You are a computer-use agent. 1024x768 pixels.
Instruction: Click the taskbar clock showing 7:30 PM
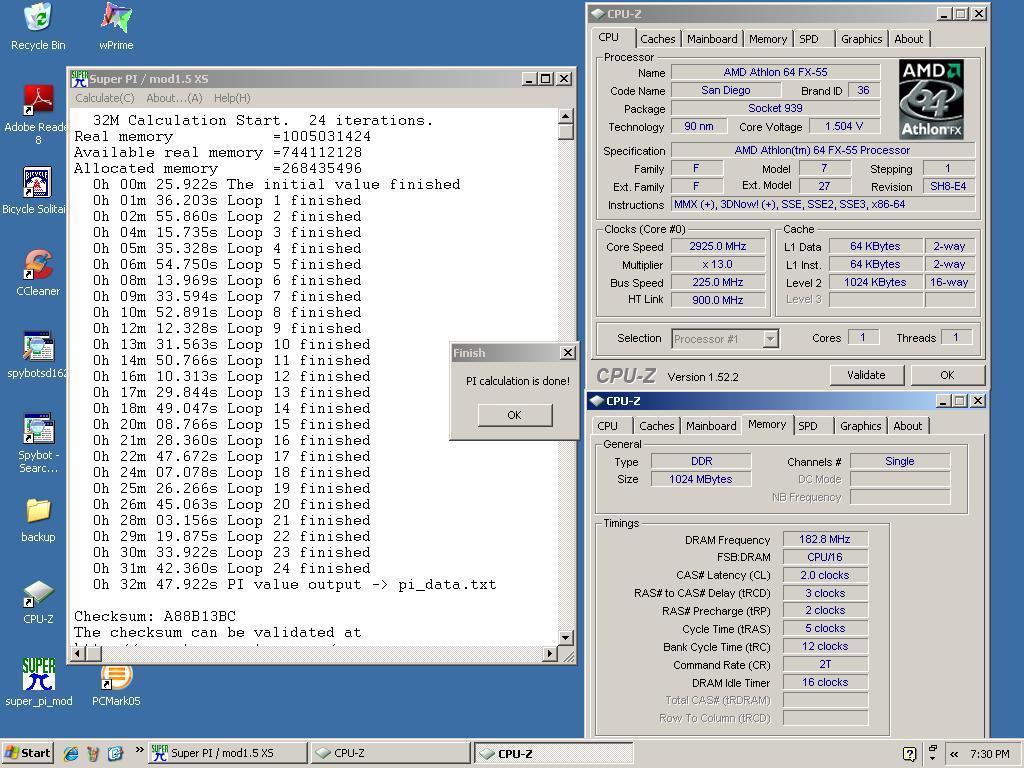click(x=989, y=754)
